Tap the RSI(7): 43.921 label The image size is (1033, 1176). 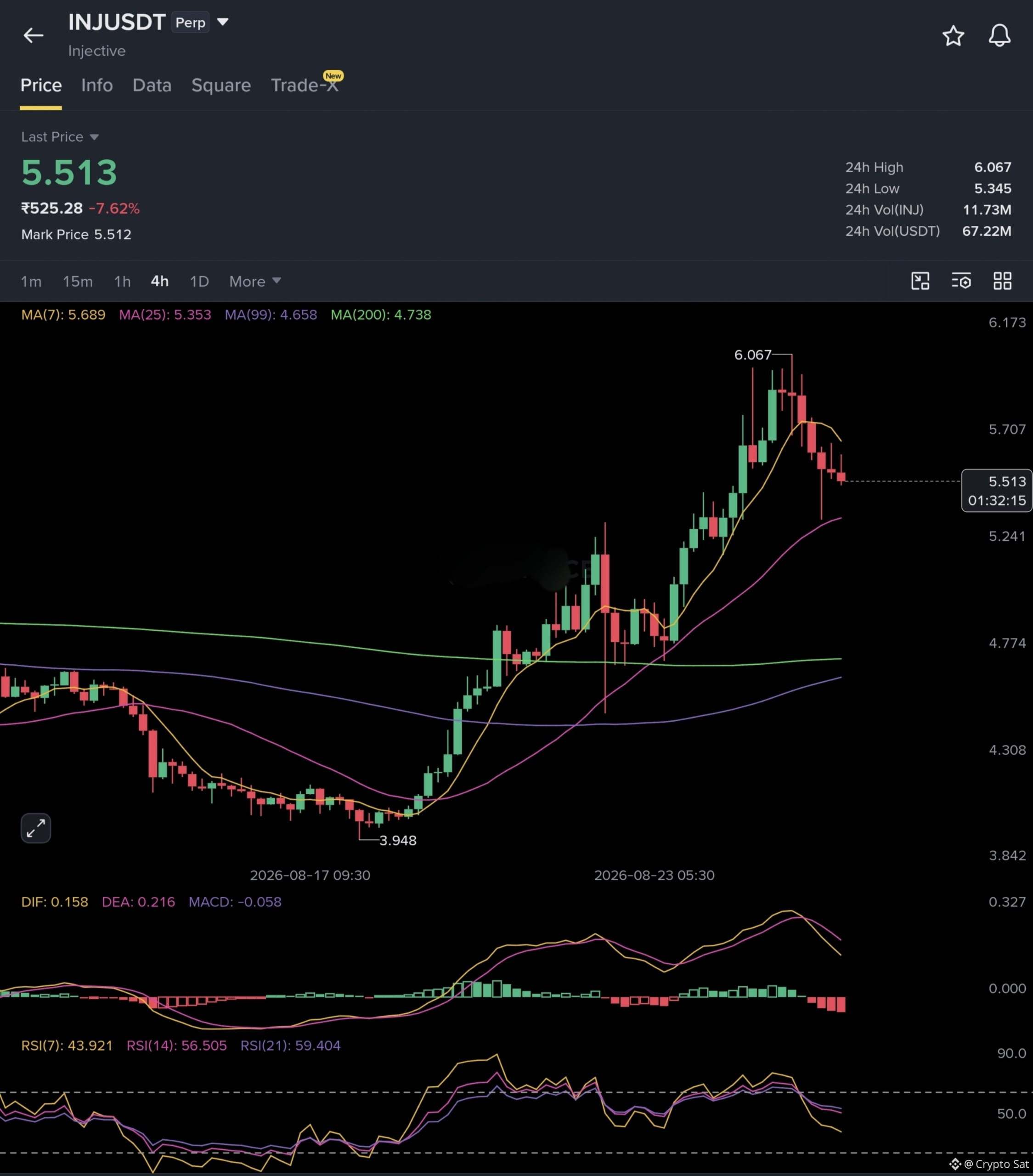(67, 1046)
